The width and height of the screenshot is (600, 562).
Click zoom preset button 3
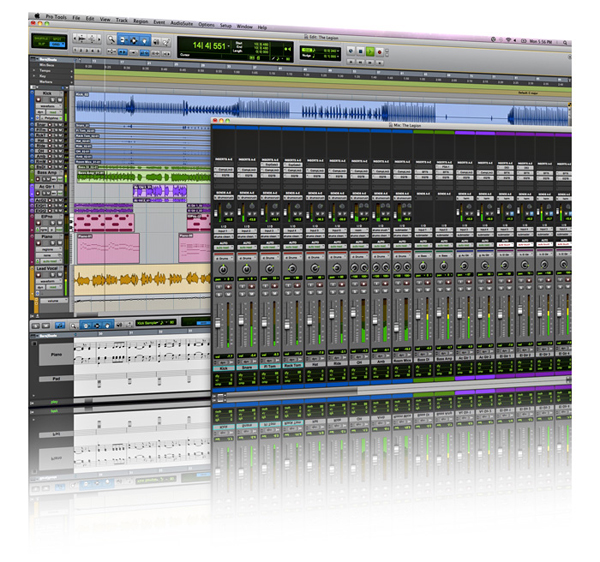point(87,50)
